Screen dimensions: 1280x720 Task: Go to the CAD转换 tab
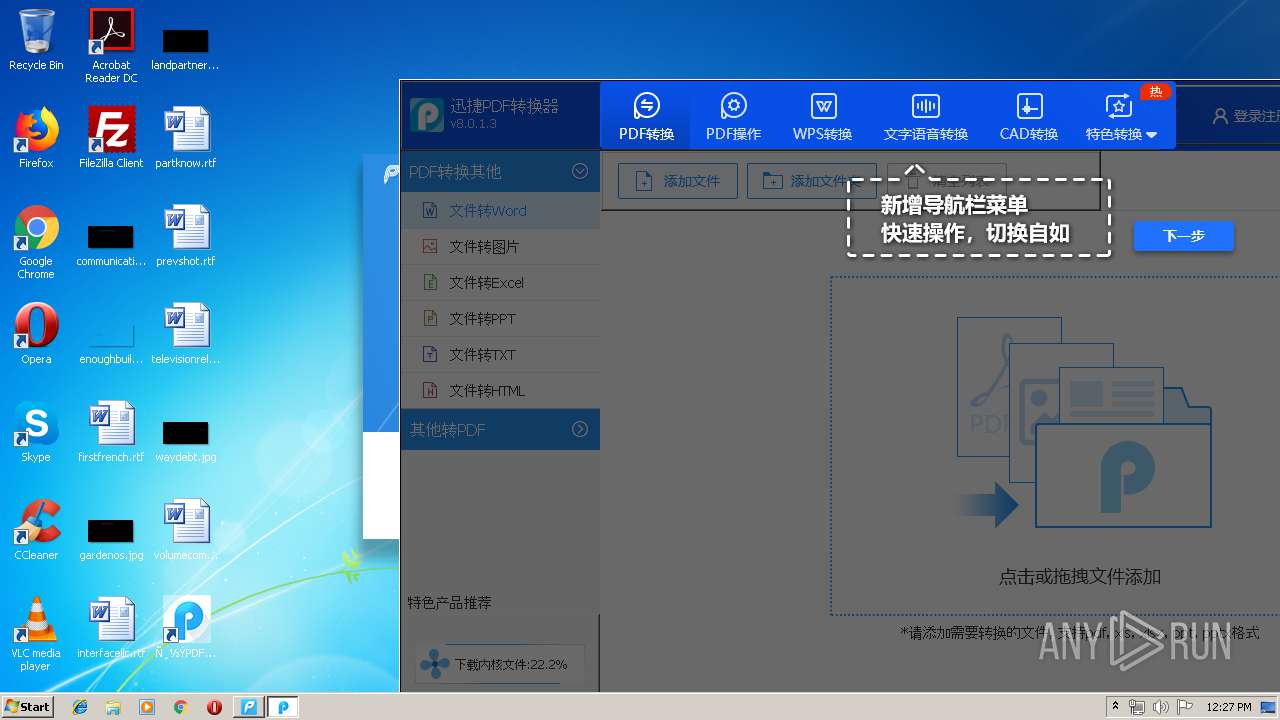pyautogui.click(x=1028, y=116)
